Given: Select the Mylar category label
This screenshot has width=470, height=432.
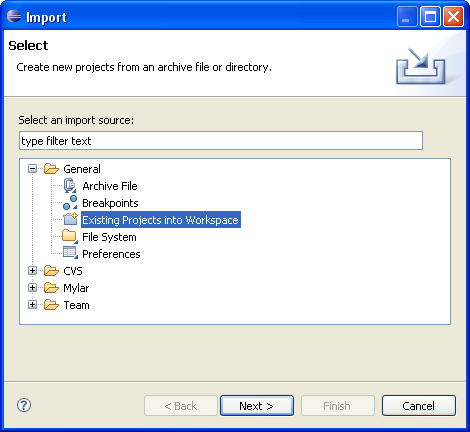Looking at the screenshot, I should coord(76,288).
